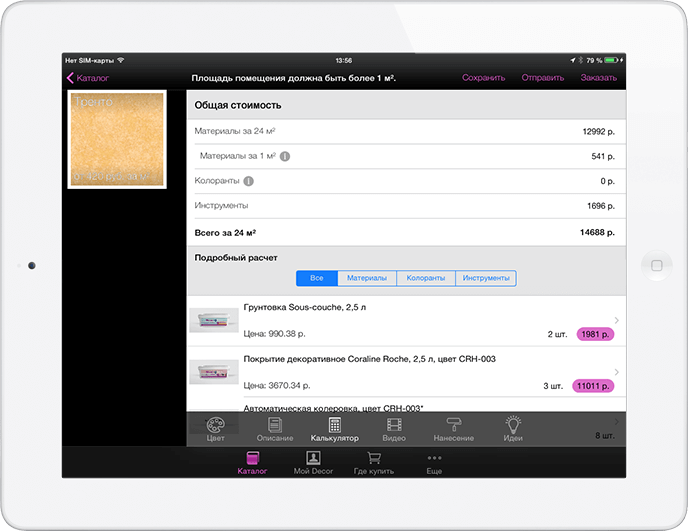Viewport: 688px width, 531px height.
Task: Switch filter to Инструменты segment
Action: coord(486,278)
